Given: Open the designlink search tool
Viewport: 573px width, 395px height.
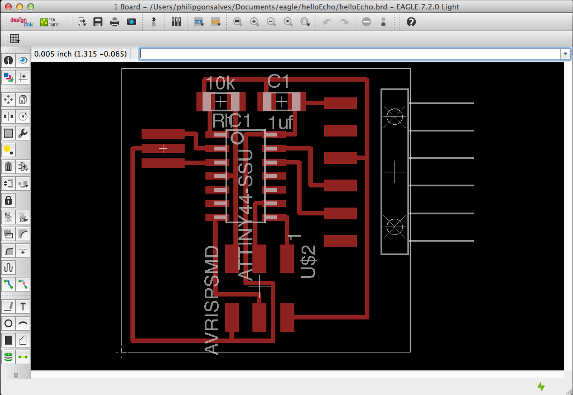Looking at the screenshot, I should [x=21, y=22].
